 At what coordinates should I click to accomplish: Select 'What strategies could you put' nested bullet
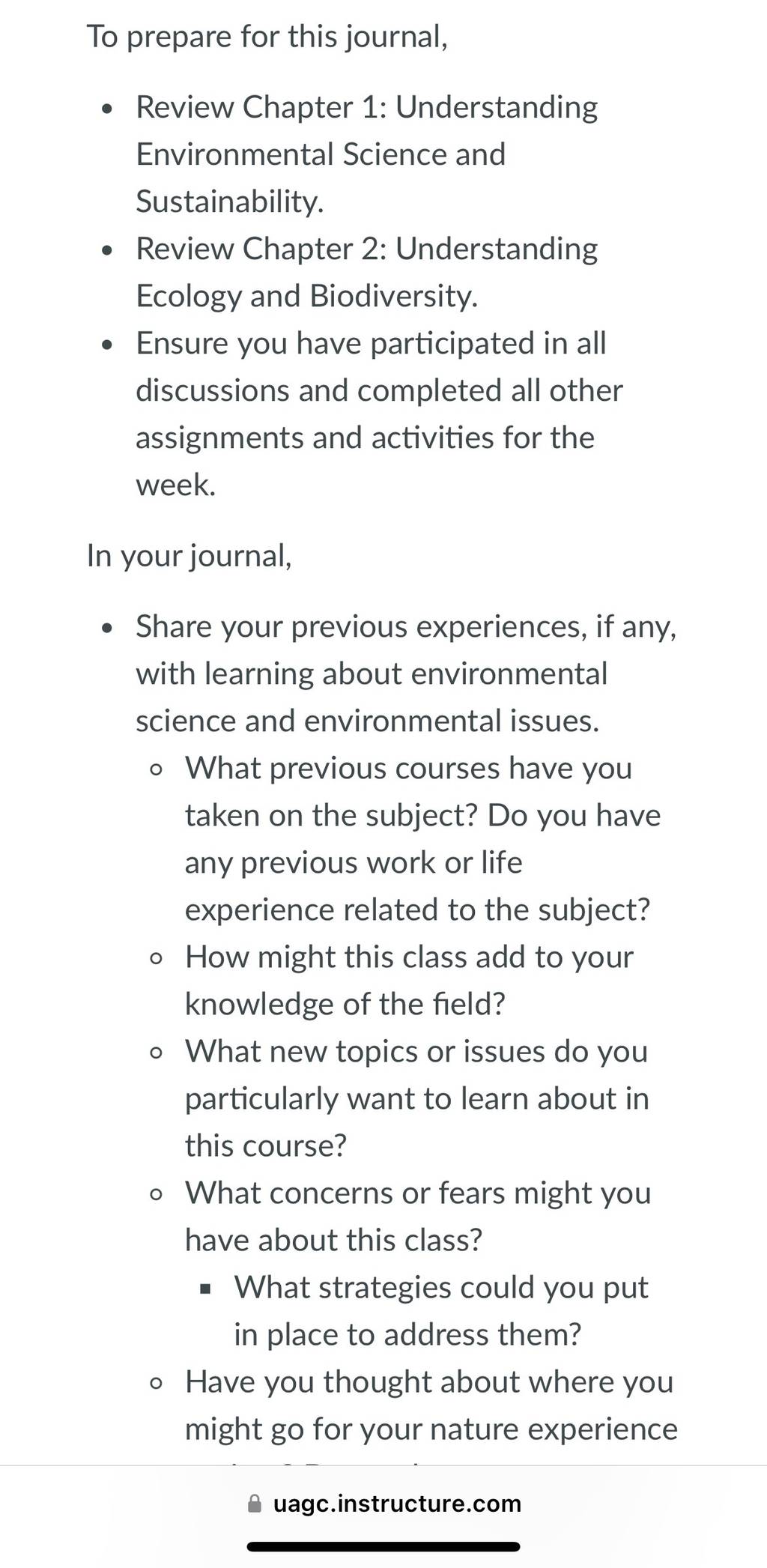[x=441, y=1287]
